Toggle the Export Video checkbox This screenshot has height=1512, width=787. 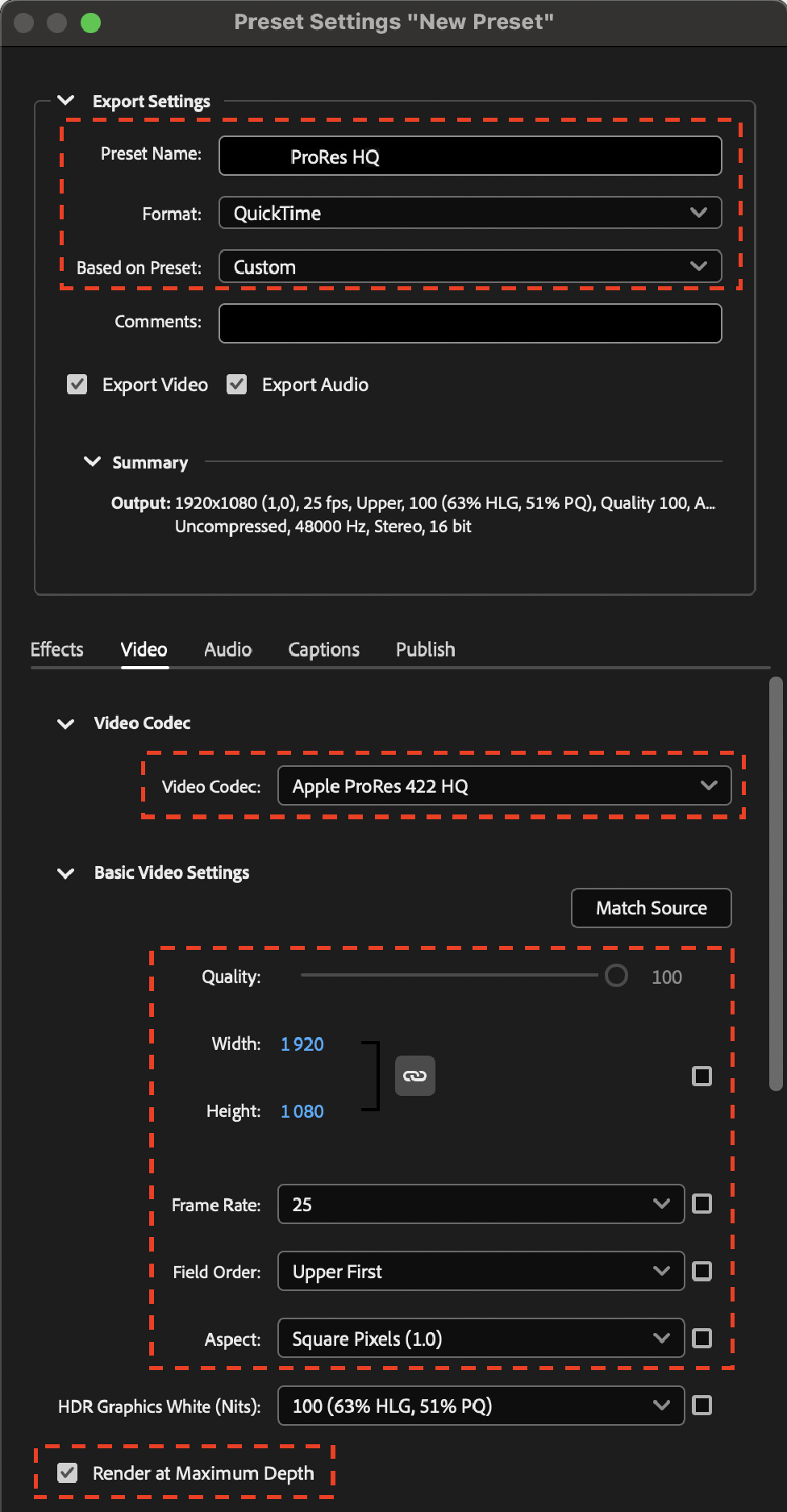[77, 385]
